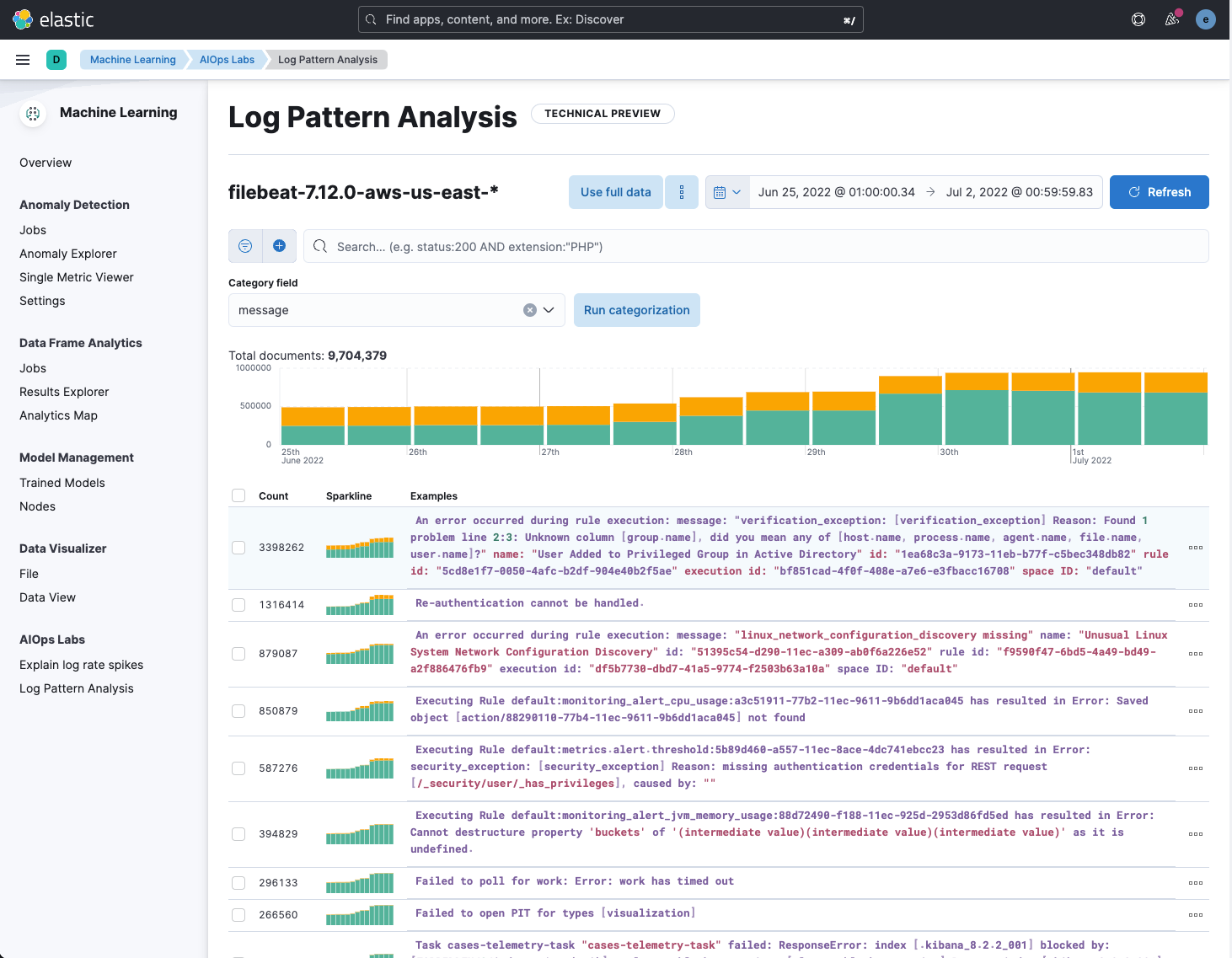Image resolution: width=1232 pixels, height=958 pixels.
Task: Click the Refresh button
Action: click(1160, 192)
